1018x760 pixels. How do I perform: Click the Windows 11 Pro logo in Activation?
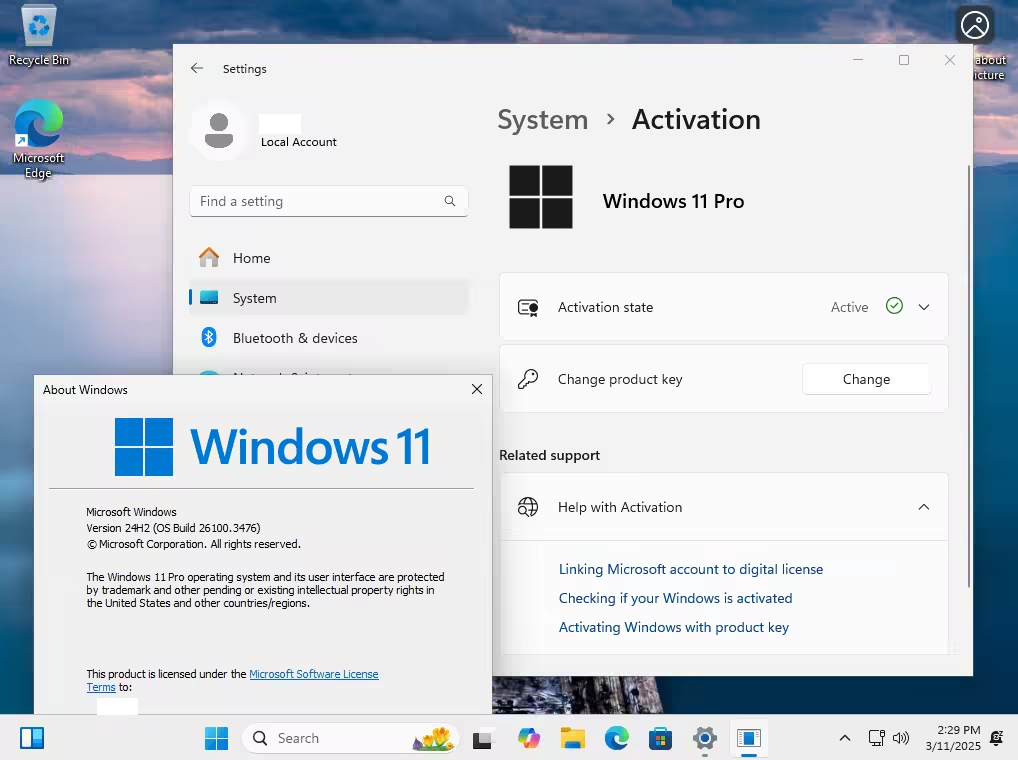[541, 197]
